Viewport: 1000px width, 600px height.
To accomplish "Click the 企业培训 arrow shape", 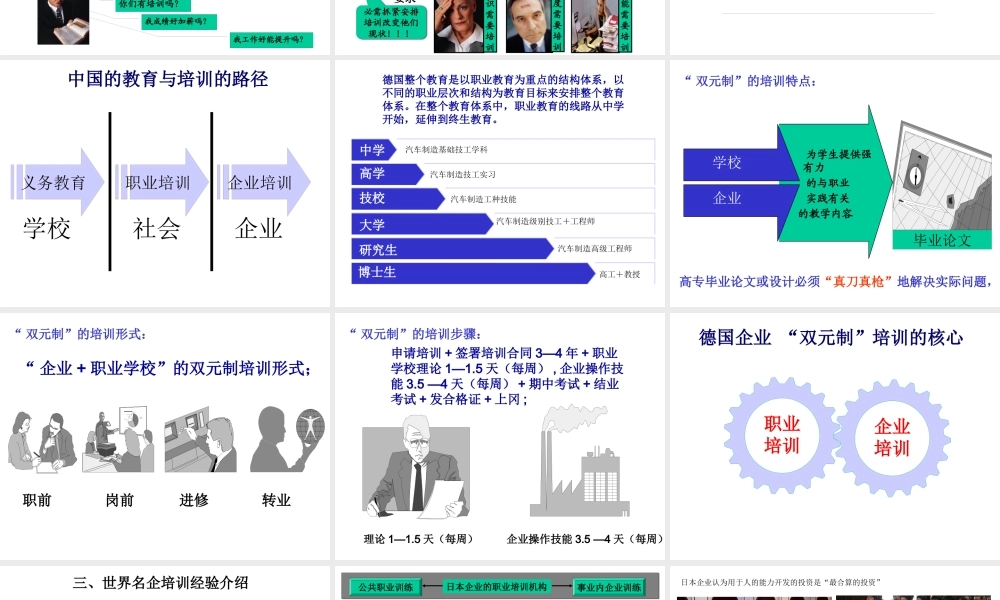I will pos(263,182).
